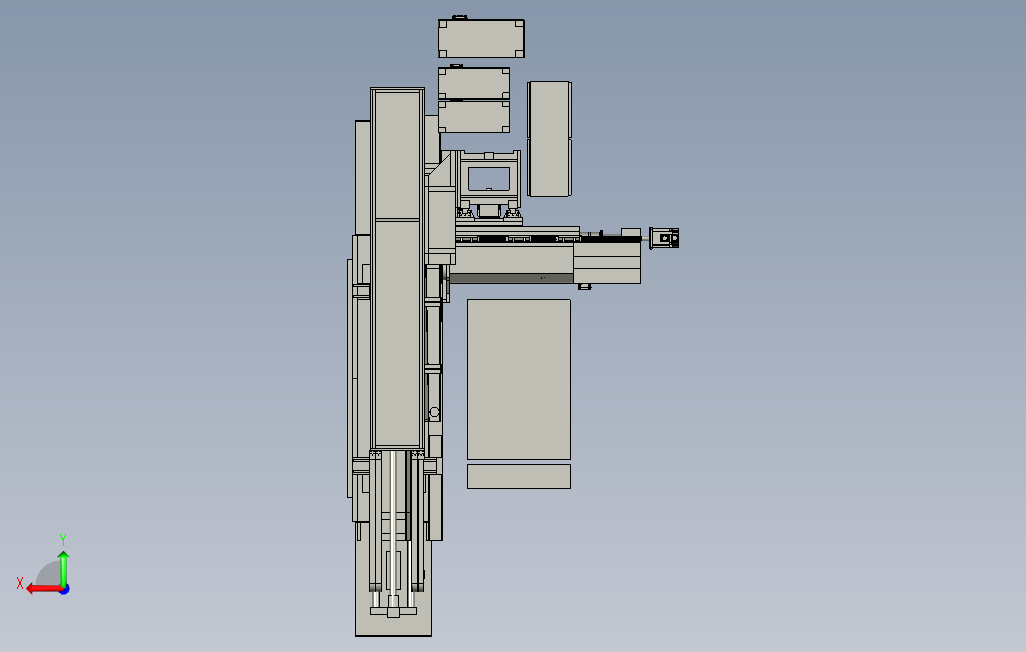Viewport: 1026px width, 652px height.
Task: Select the short wide plate below the large plate
Action: coord(519,477)
